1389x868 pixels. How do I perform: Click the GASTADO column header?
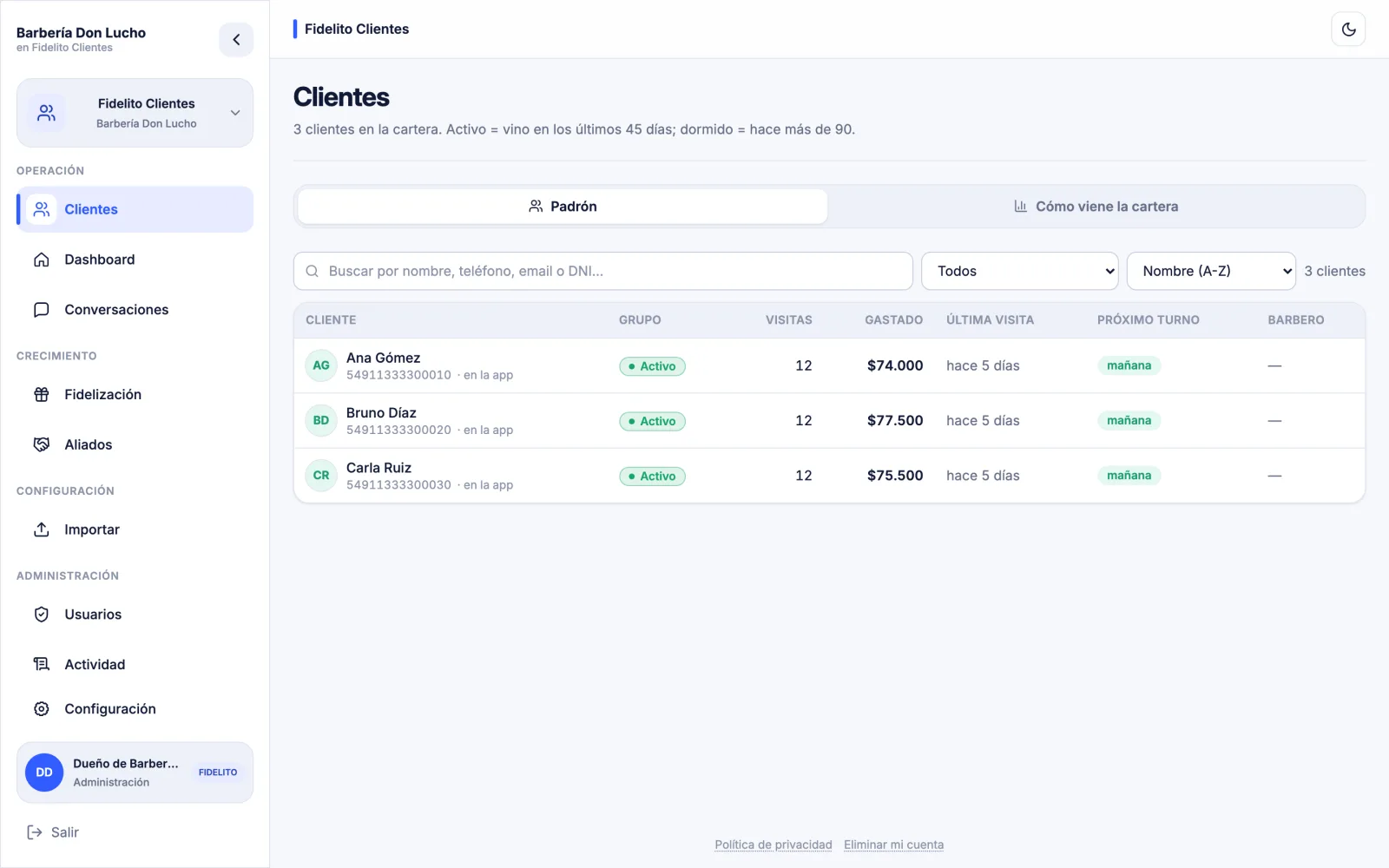[893, 320]
